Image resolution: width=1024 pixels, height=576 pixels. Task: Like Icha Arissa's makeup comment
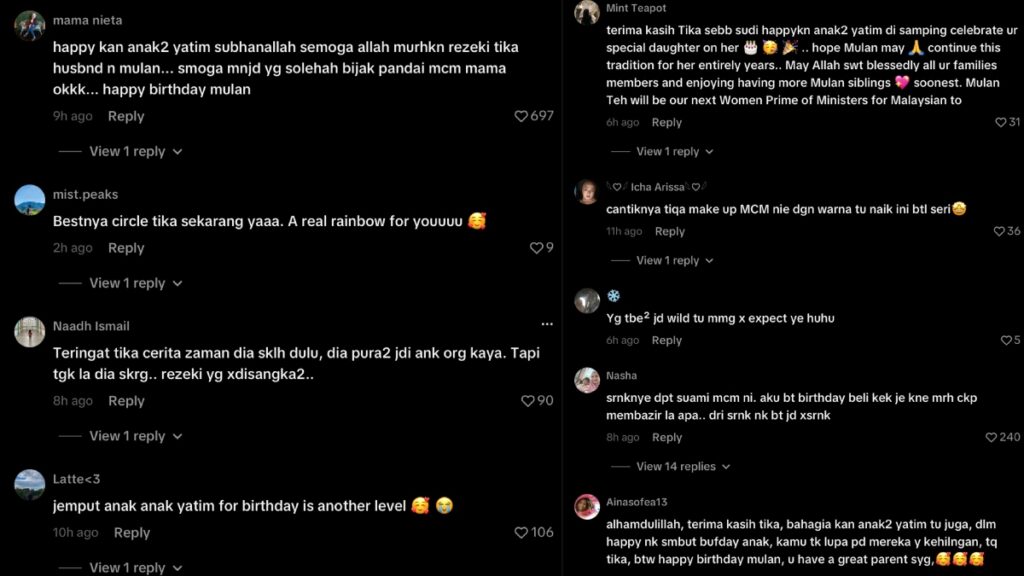click(x=1000, y=230)
